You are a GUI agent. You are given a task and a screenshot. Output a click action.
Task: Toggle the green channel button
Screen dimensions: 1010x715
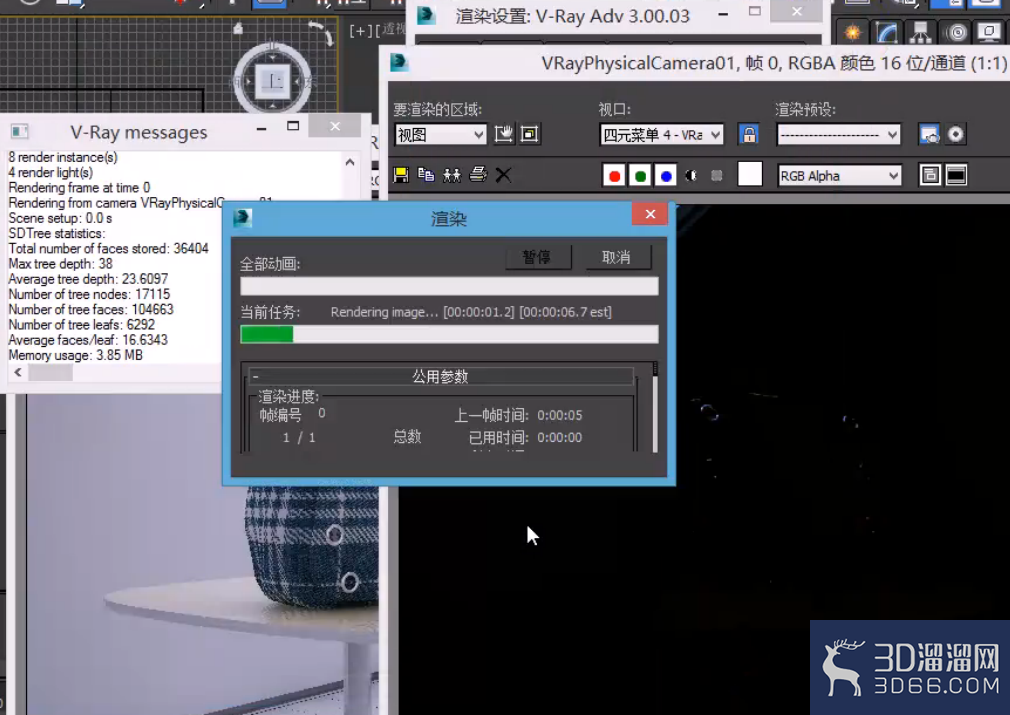pyautogui.click(x=640, y=175)
